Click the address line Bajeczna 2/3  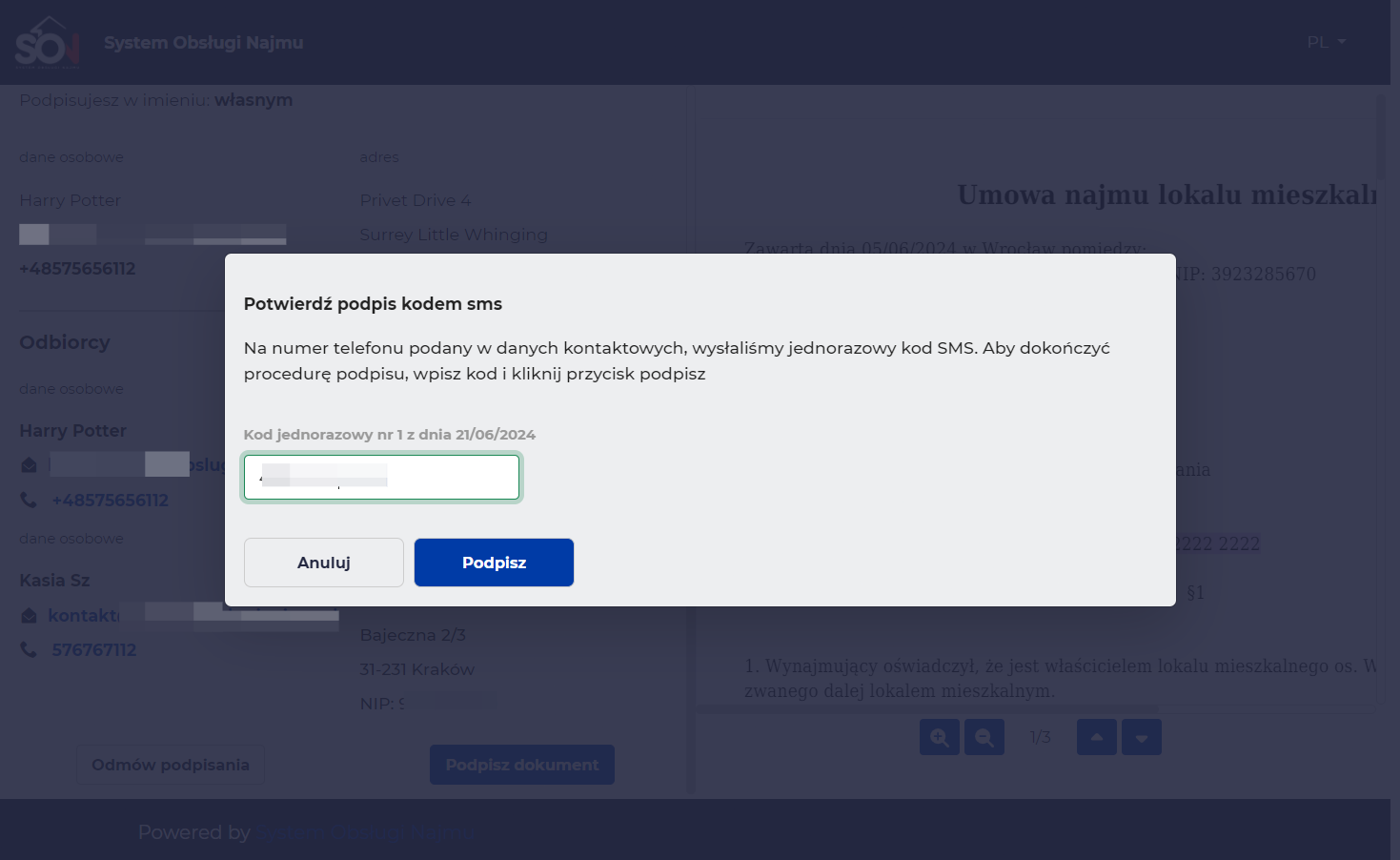coord(413,635)
